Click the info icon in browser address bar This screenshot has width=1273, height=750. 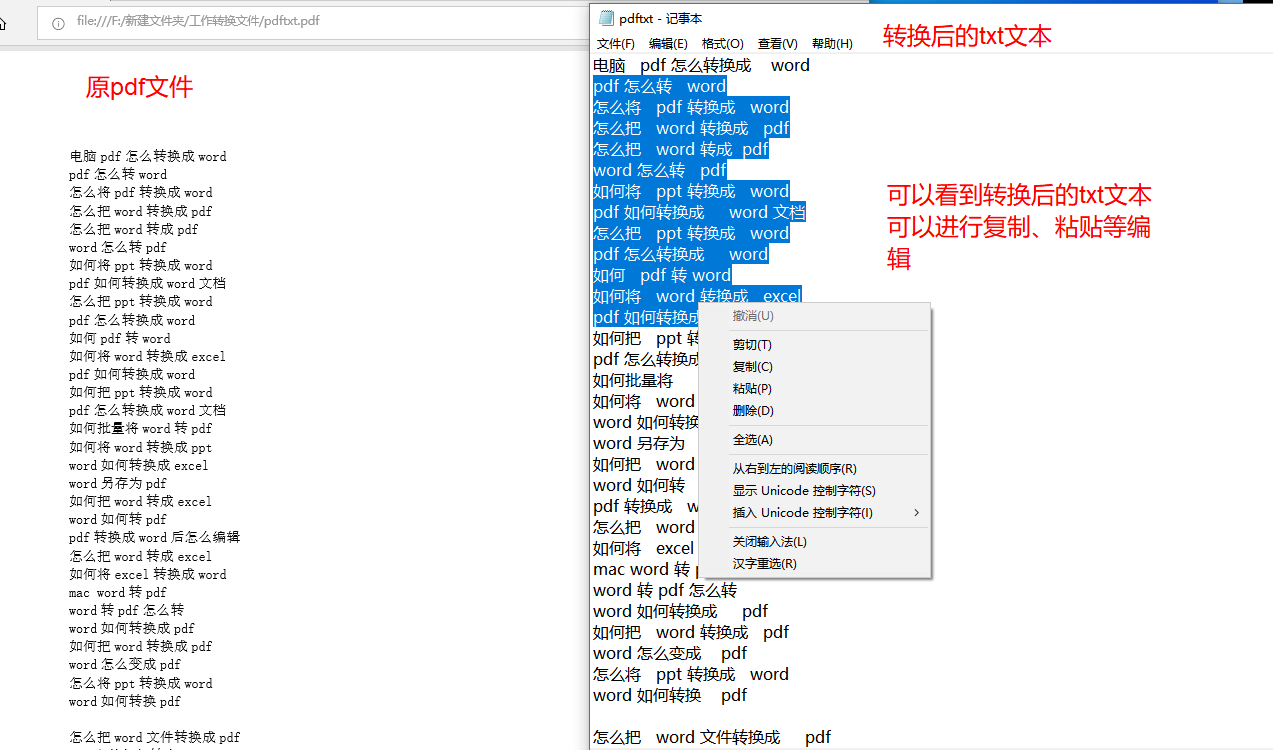coord(58,23)
